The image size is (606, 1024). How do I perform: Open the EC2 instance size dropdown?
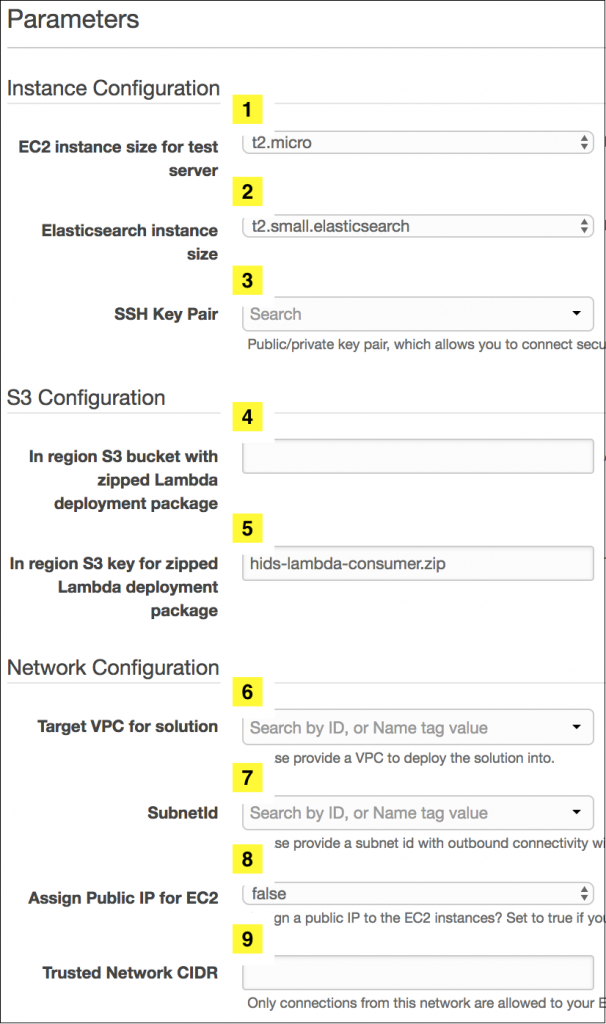coord(416,142)
